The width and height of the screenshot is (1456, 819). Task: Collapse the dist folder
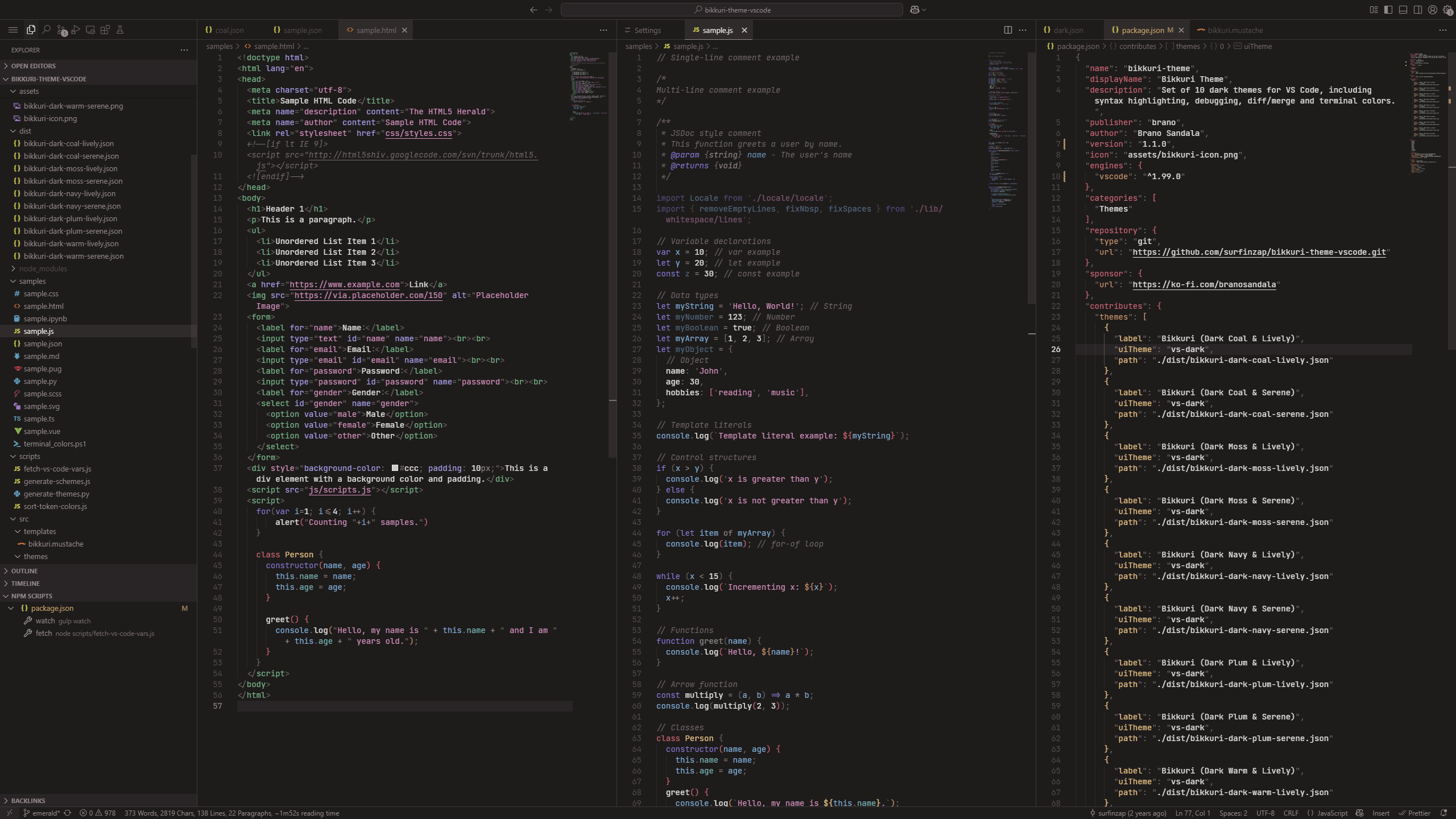click(25, 131)
